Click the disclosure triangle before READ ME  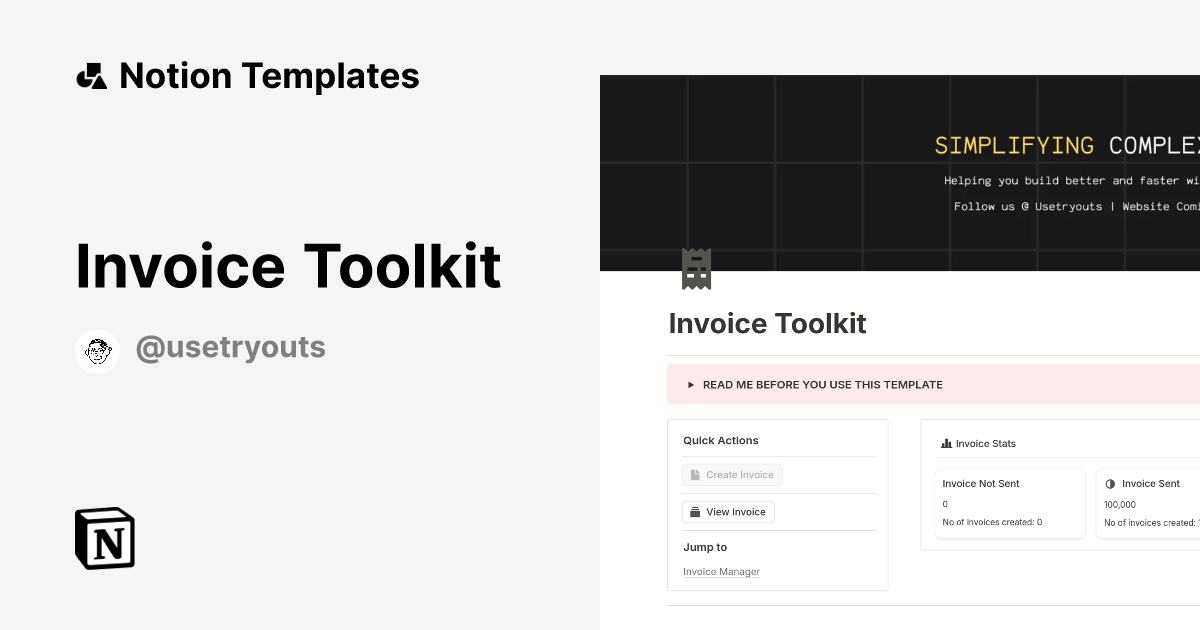tap(690, 384)
